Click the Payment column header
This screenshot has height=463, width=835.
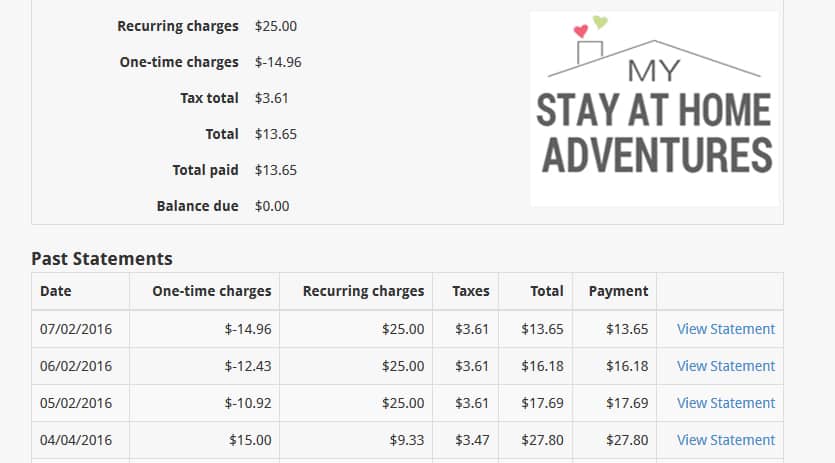click(x=618, y=291)
